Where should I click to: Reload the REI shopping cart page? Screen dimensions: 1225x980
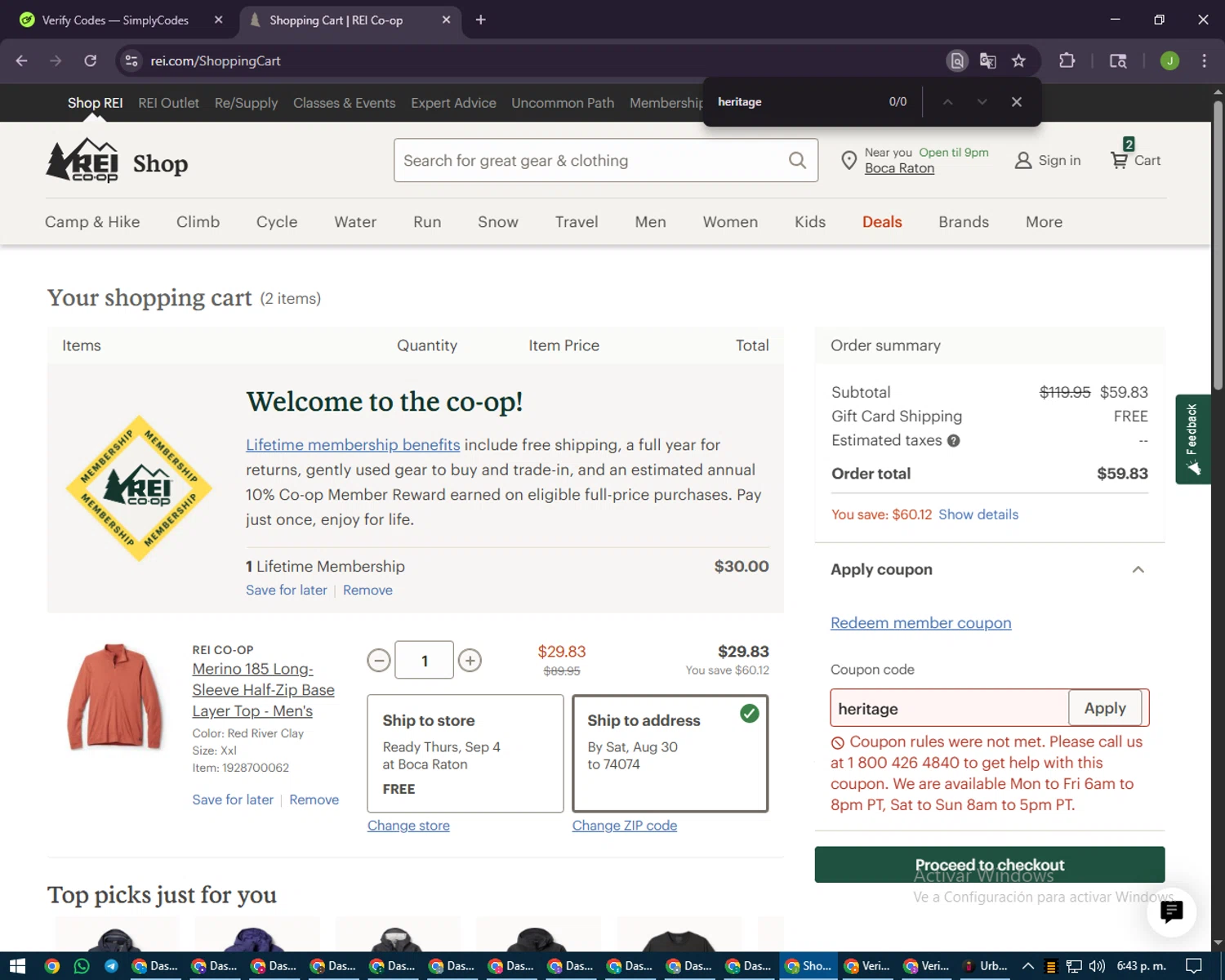click(91, 60)
